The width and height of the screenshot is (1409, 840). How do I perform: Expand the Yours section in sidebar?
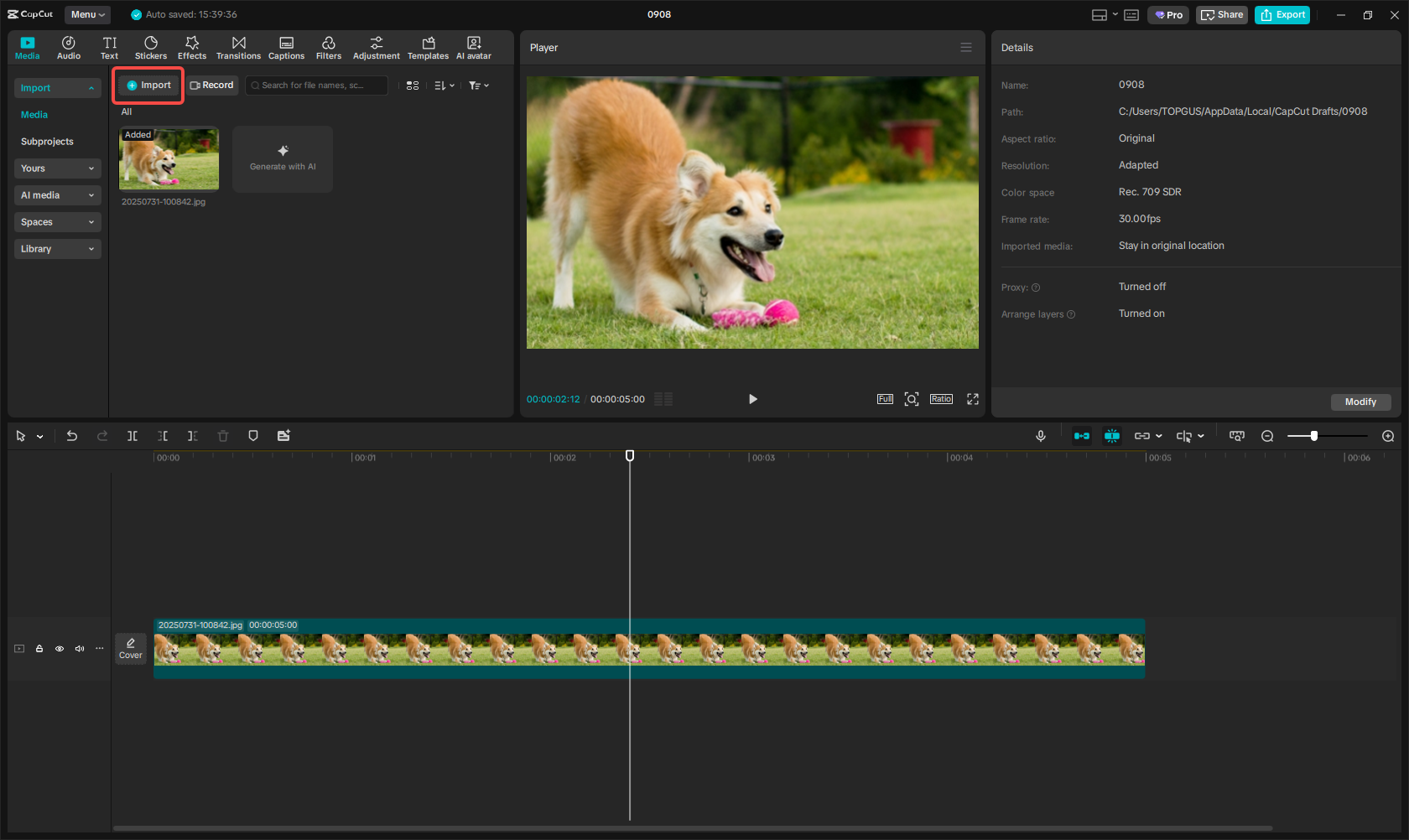(x=57, y=169)
